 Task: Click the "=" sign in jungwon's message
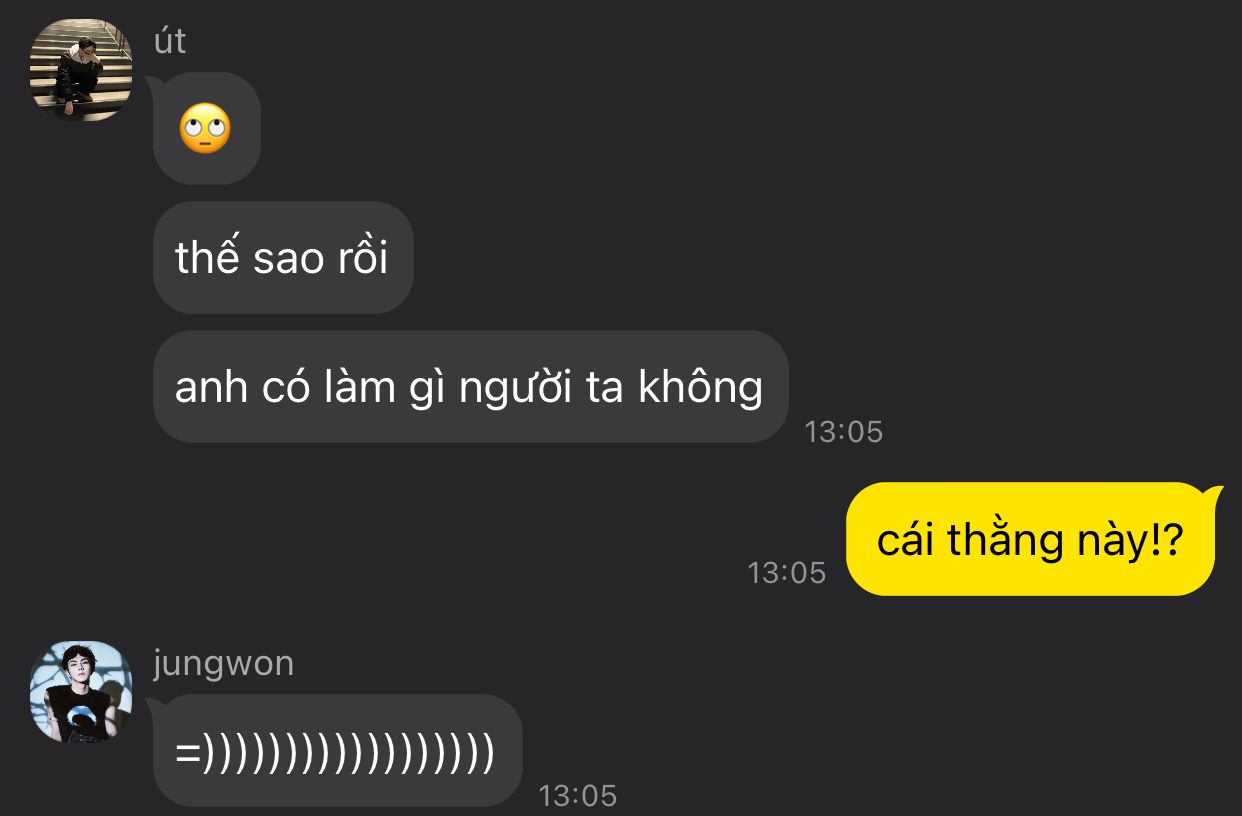click(188, 752)
